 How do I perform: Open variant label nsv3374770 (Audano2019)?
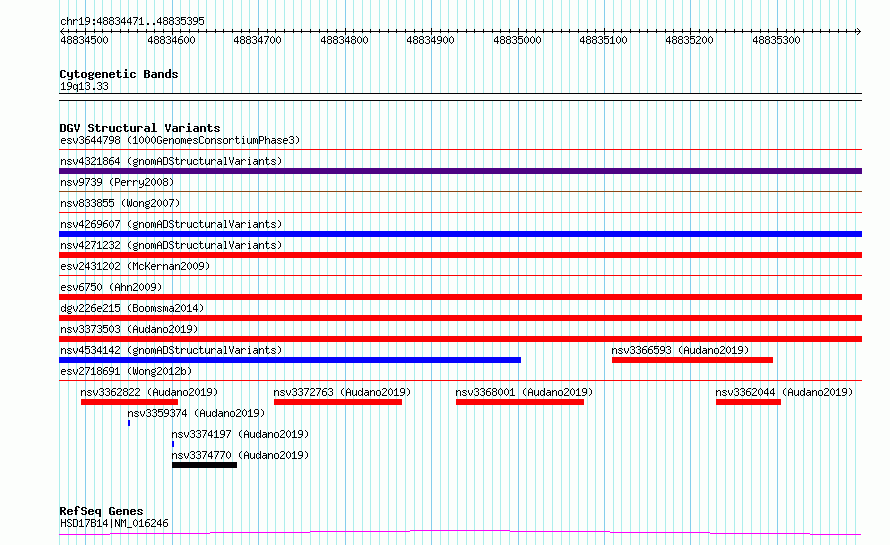point(240,455)
